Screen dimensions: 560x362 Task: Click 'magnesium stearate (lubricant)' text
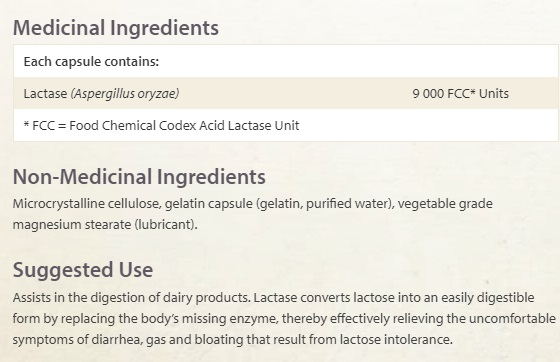click(x=104, y=225)
